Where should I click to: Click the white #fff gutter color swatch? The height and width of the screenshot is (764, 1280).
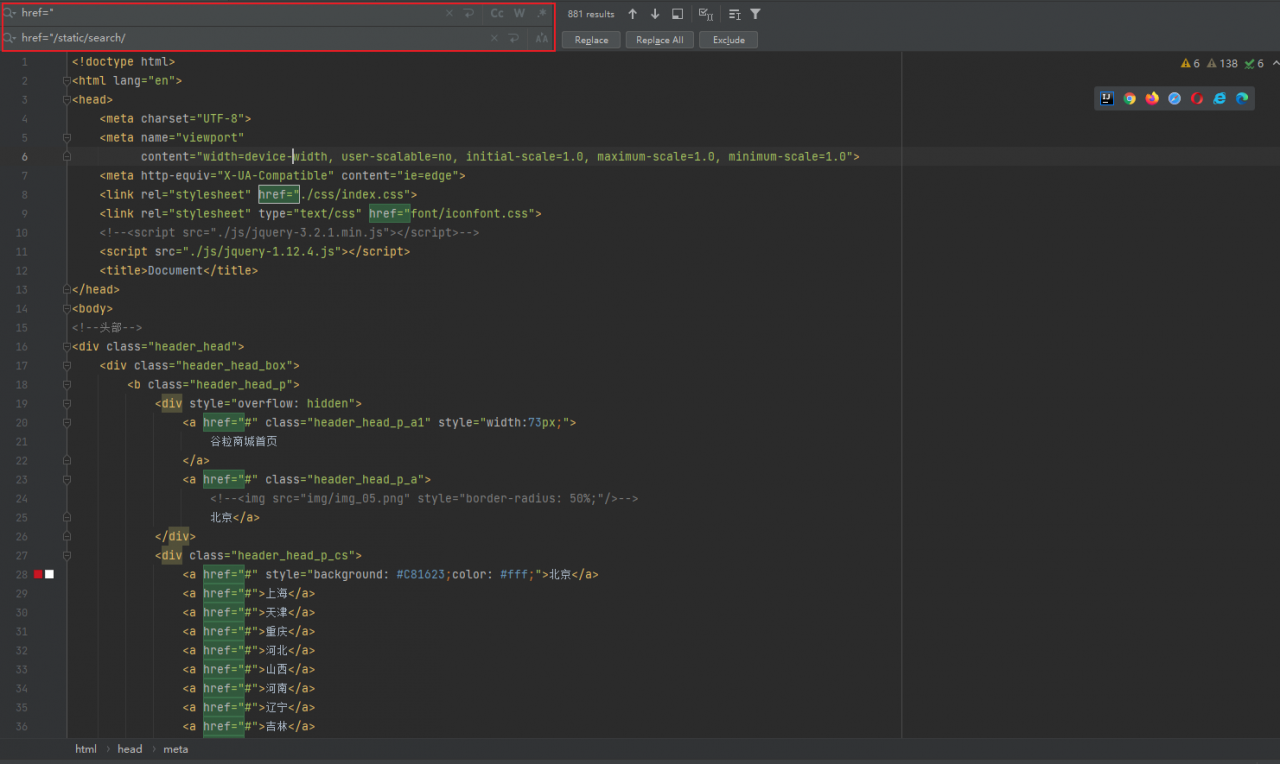[49, 574]
